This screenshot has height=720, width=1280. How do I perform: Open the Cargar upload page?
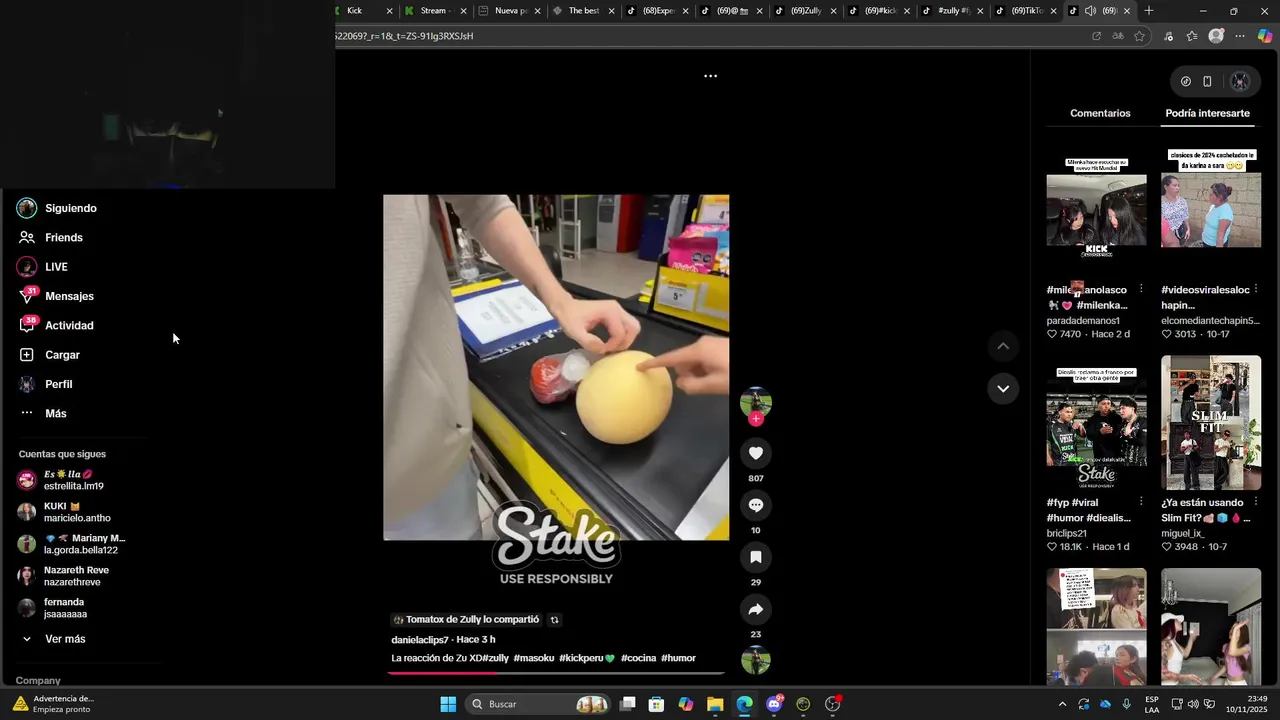(x=49, y=355)
